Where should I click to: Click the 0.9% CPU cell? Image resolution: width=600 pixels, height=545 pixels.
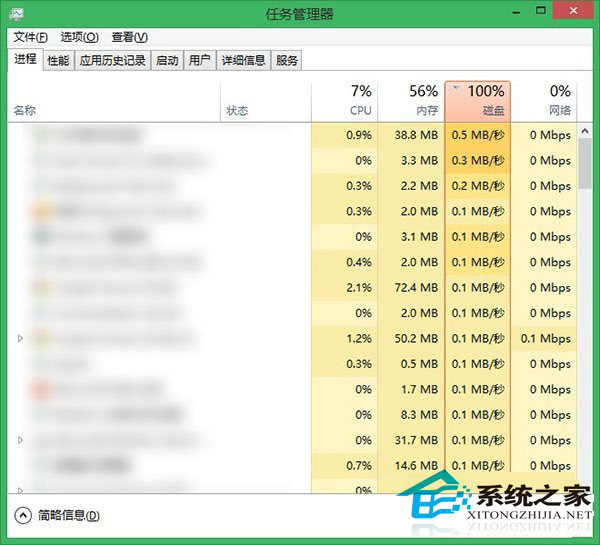point(344,135)
